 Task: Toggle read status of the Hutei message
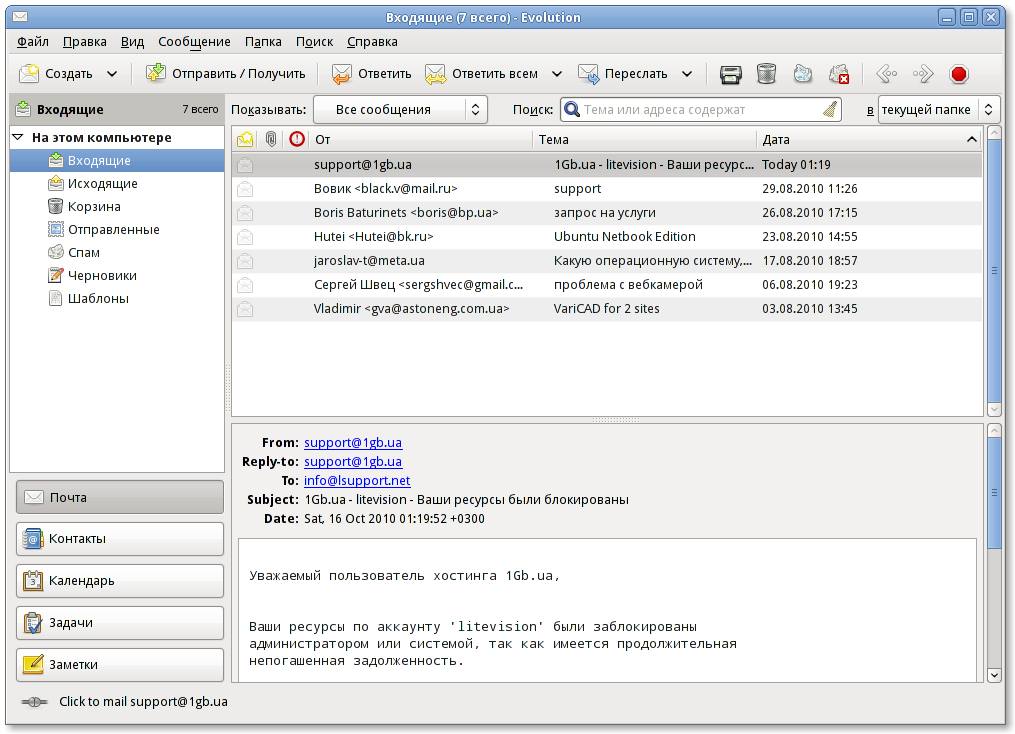tap(245, 237)
